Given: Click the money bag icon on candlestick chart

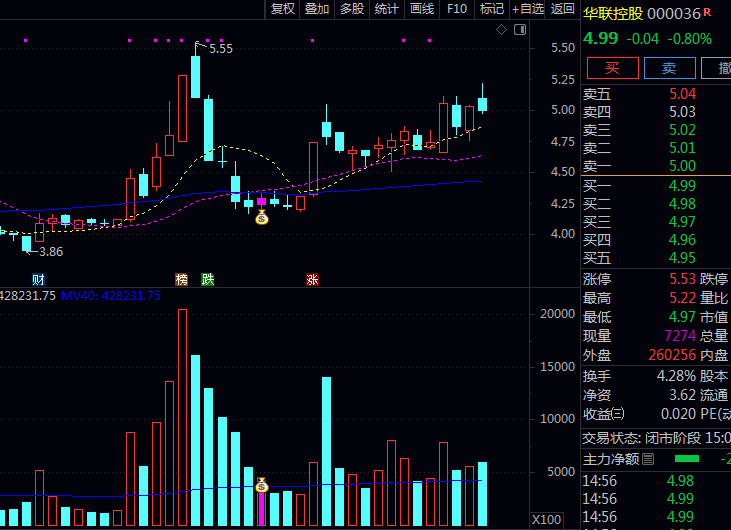Looking at the screenshot, I should coord(262,216).
